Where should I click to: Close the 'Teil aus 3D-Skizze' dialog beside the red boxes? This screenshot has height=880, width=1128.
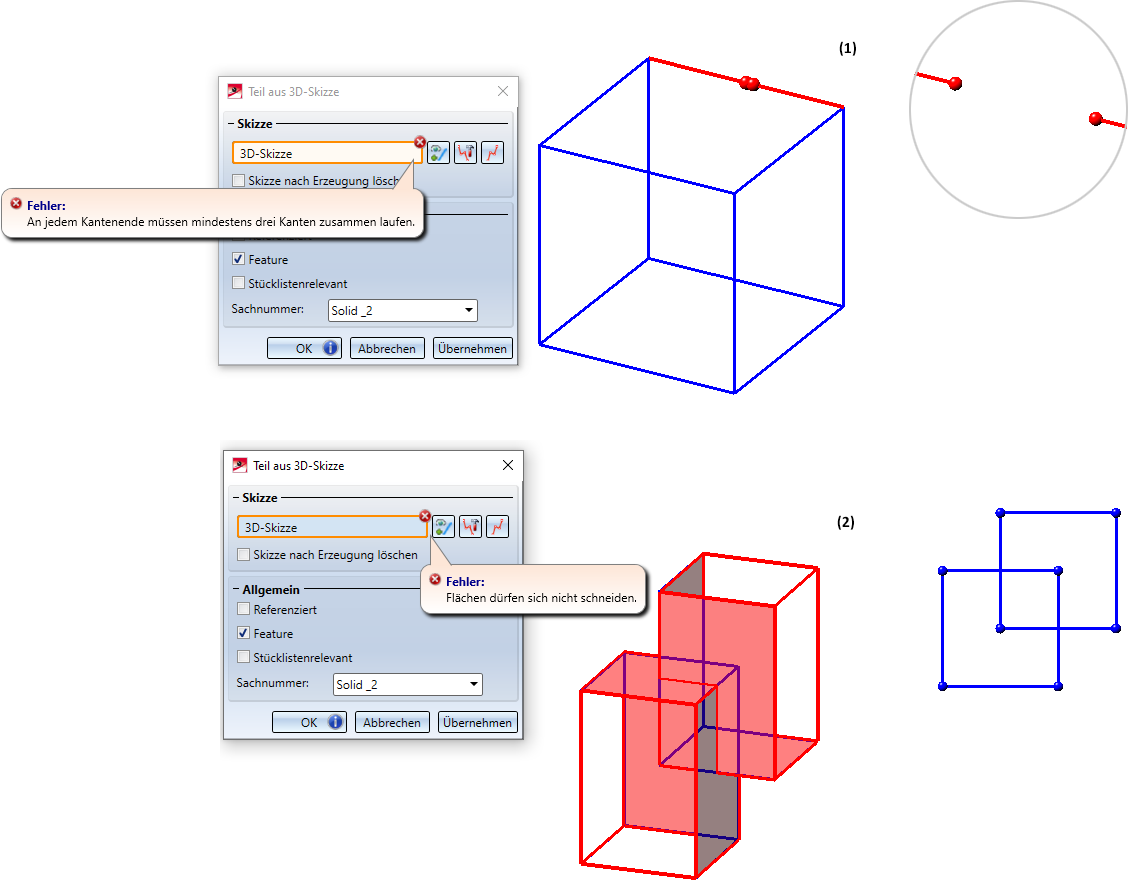(508, 466)
